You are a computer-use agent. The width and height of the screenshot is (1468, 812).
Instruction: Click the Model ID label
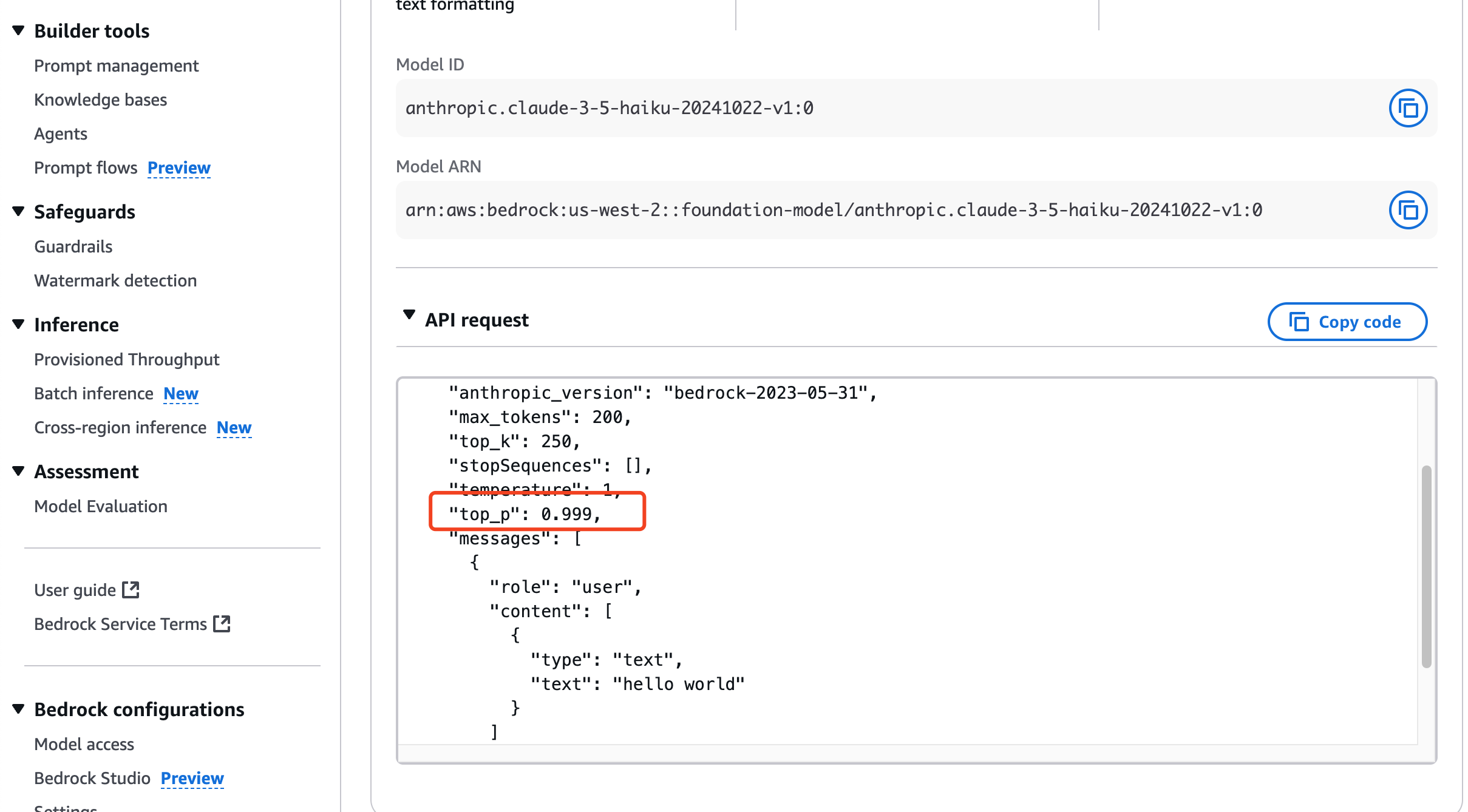(430, 64)
